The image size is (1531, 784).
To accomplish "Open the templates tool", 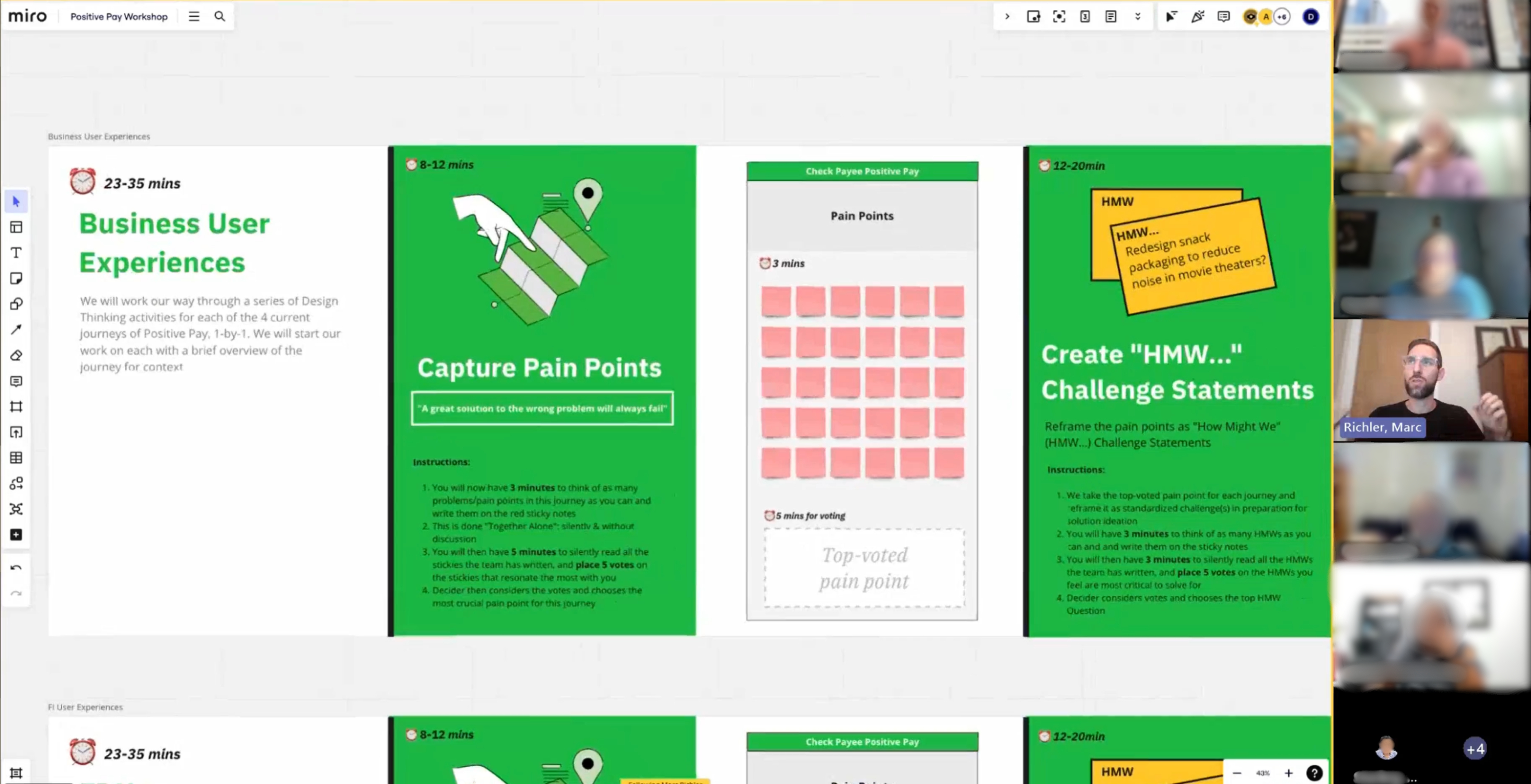I will point(16,227).
